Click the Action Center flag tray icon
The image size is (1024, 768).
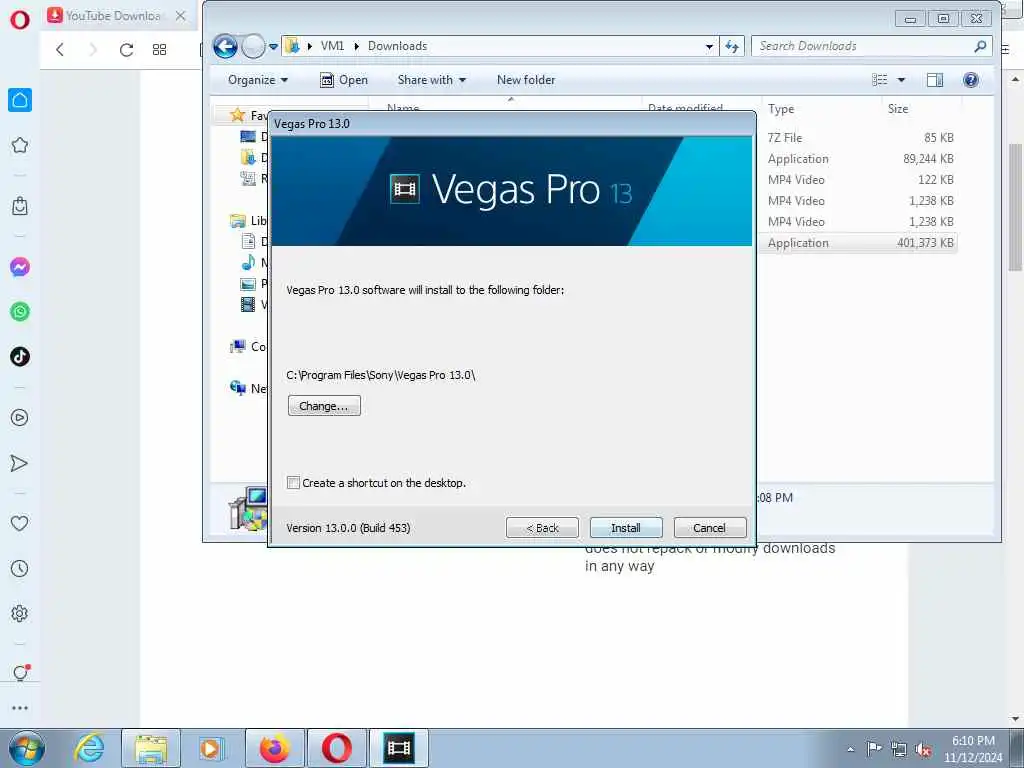[873, 749]
